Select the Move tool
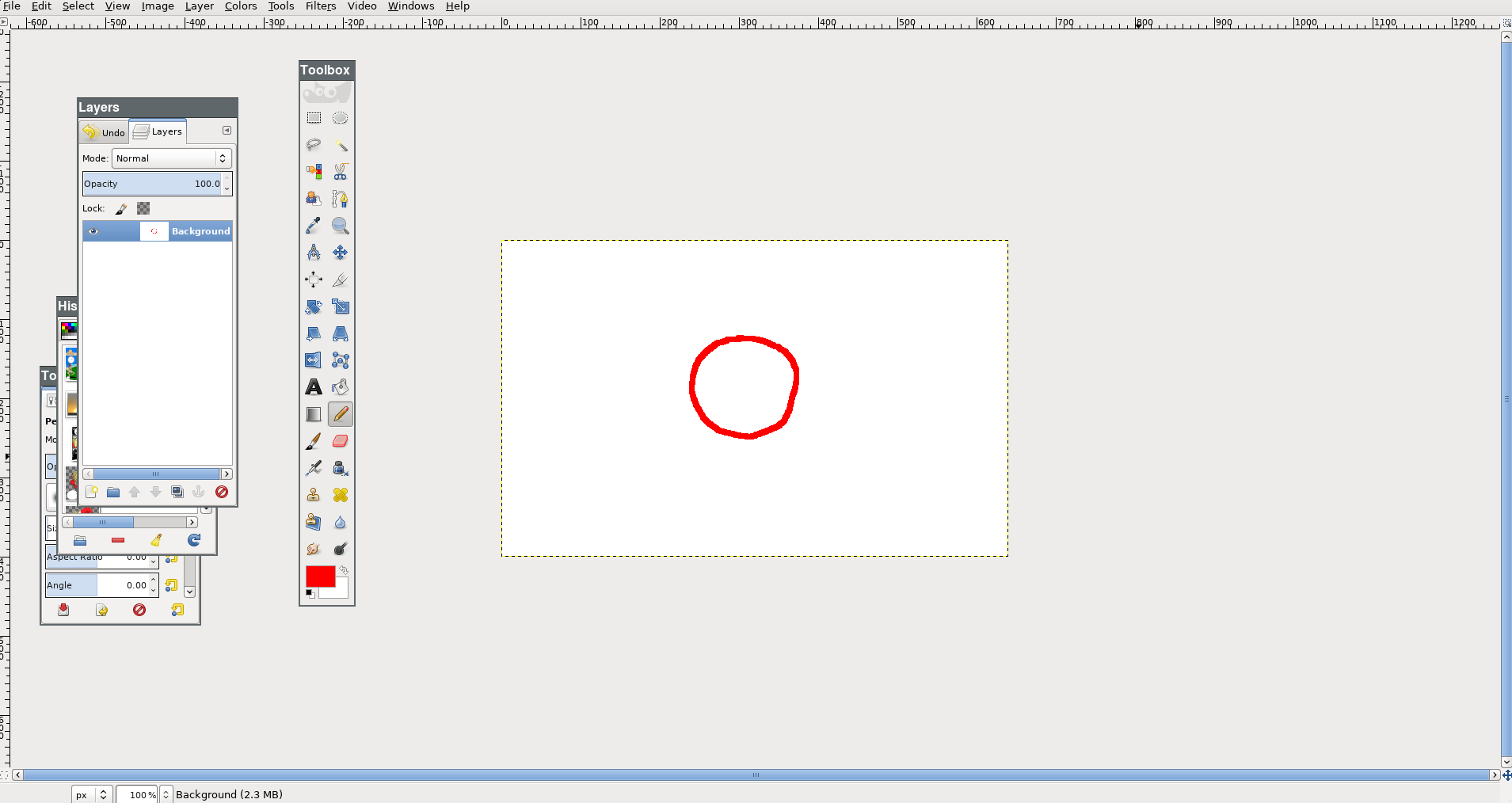Viewport: 1512px width, 803px height. click(x=340, y=253)
